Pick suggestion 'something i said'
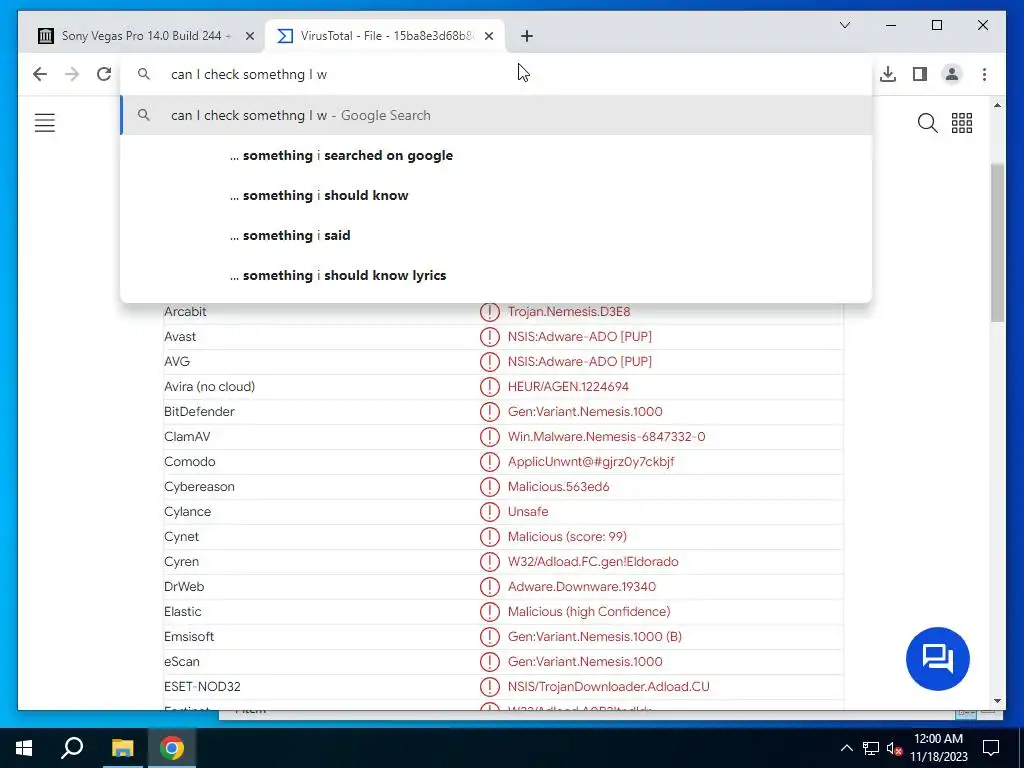Image resolution: width=1024 pixels, height=768 pixels. pyautogui.click(x=496, y=235)
